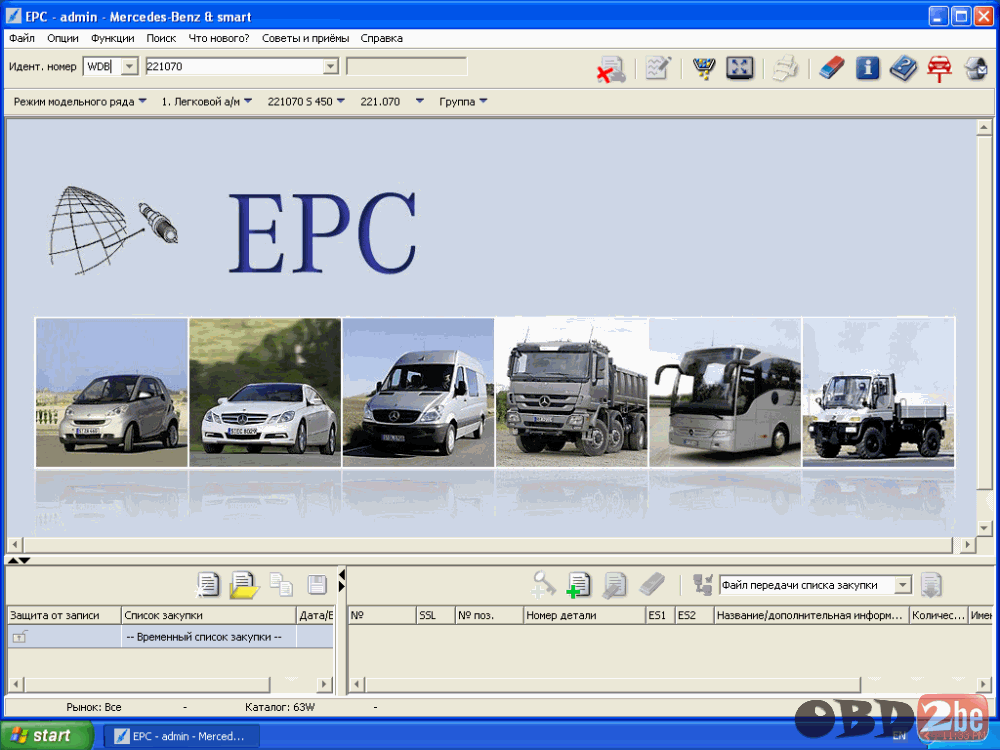This screenshot has width=1000, height=750.
Task: Click the dump truck thumbnail
Action: [x=571, y=392]
